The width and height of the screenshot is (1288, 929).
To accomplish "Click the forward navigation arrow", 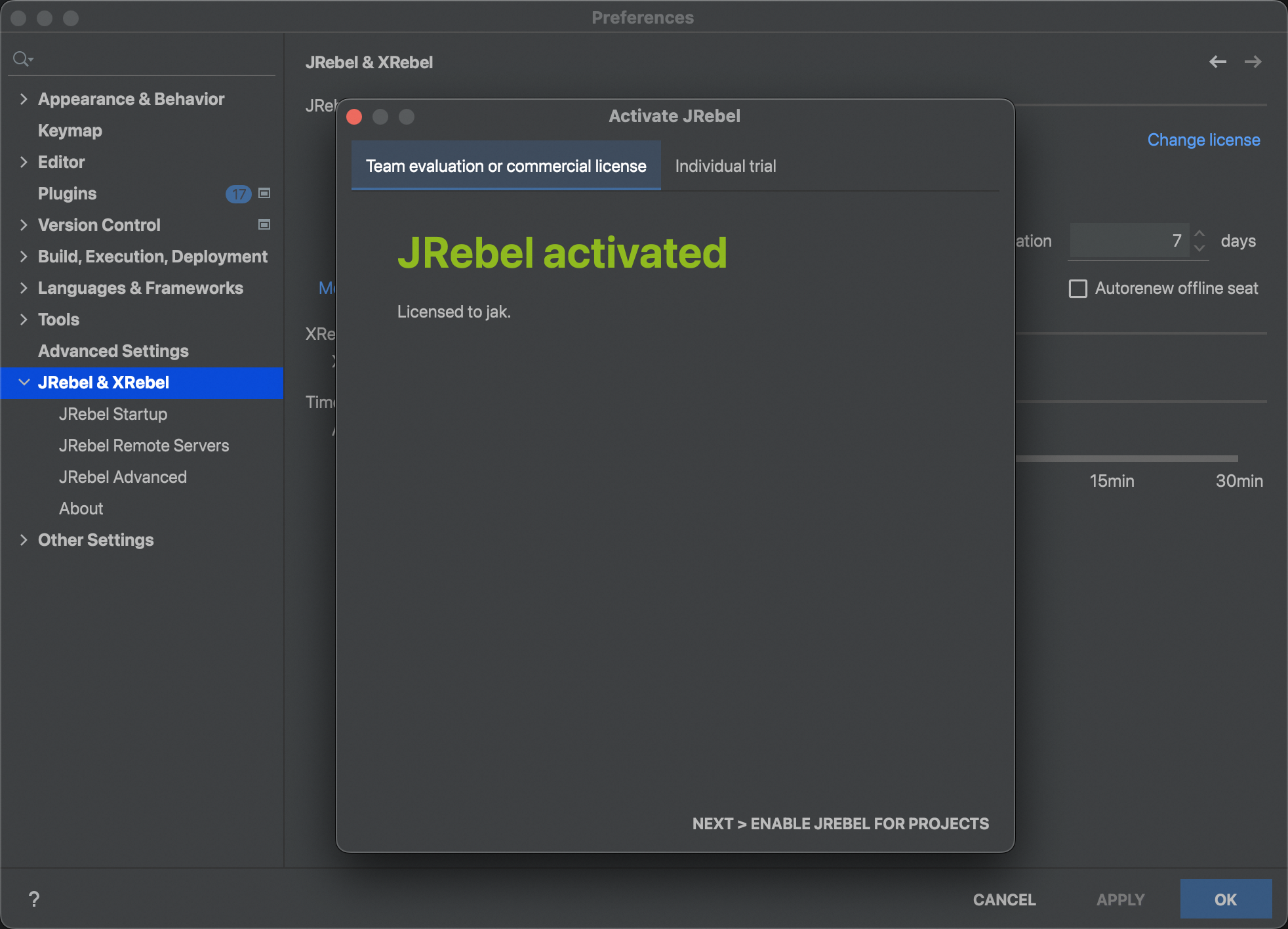I will pos(1253,62).
